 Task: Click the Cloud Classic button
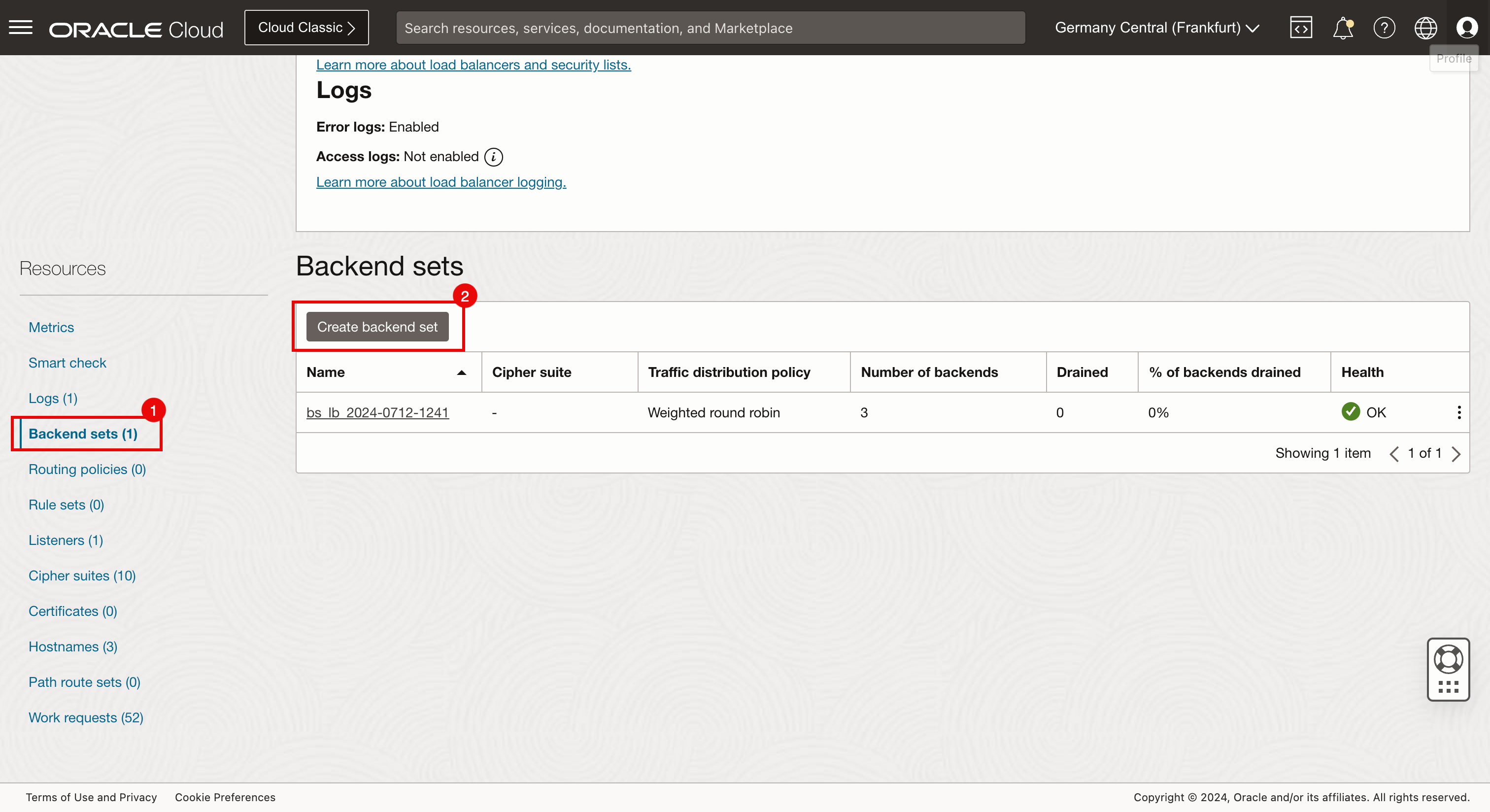point(306,28)
